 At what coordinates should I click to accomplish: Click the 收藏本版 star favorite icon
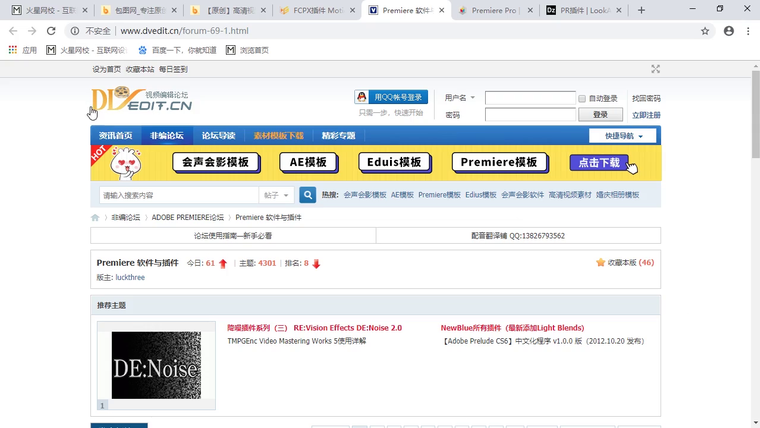click(601, 263)
